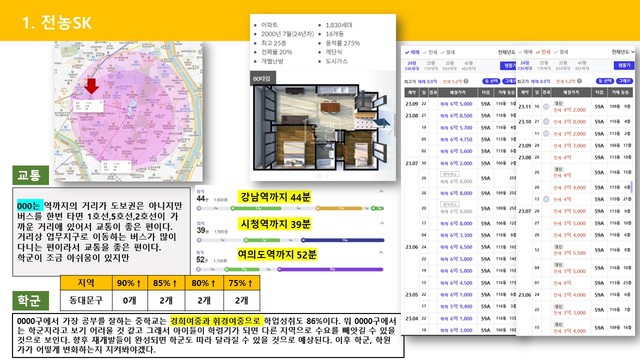The image size is (640, 360).
Task: Click the '동대문구' table cell
Action: point(86,300)
